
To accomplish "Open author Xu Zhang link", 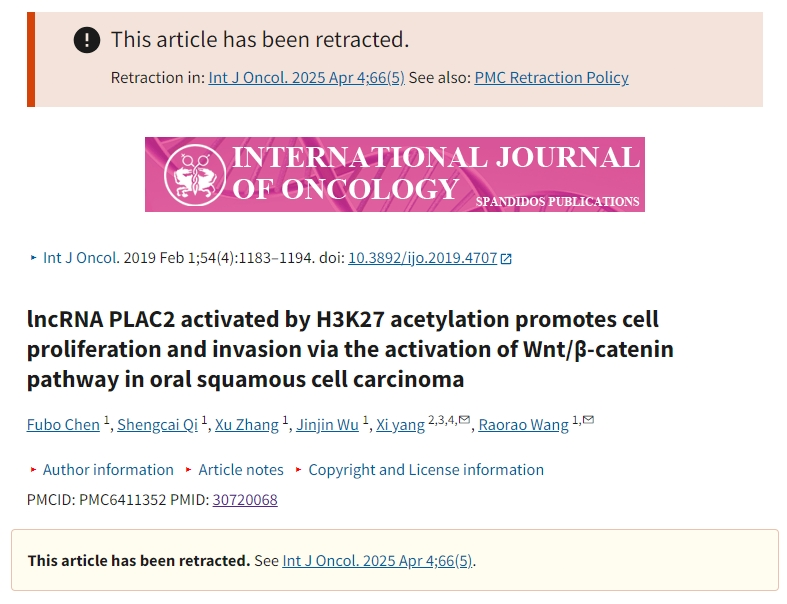I will pyautogui.click(x=247, y=425).
